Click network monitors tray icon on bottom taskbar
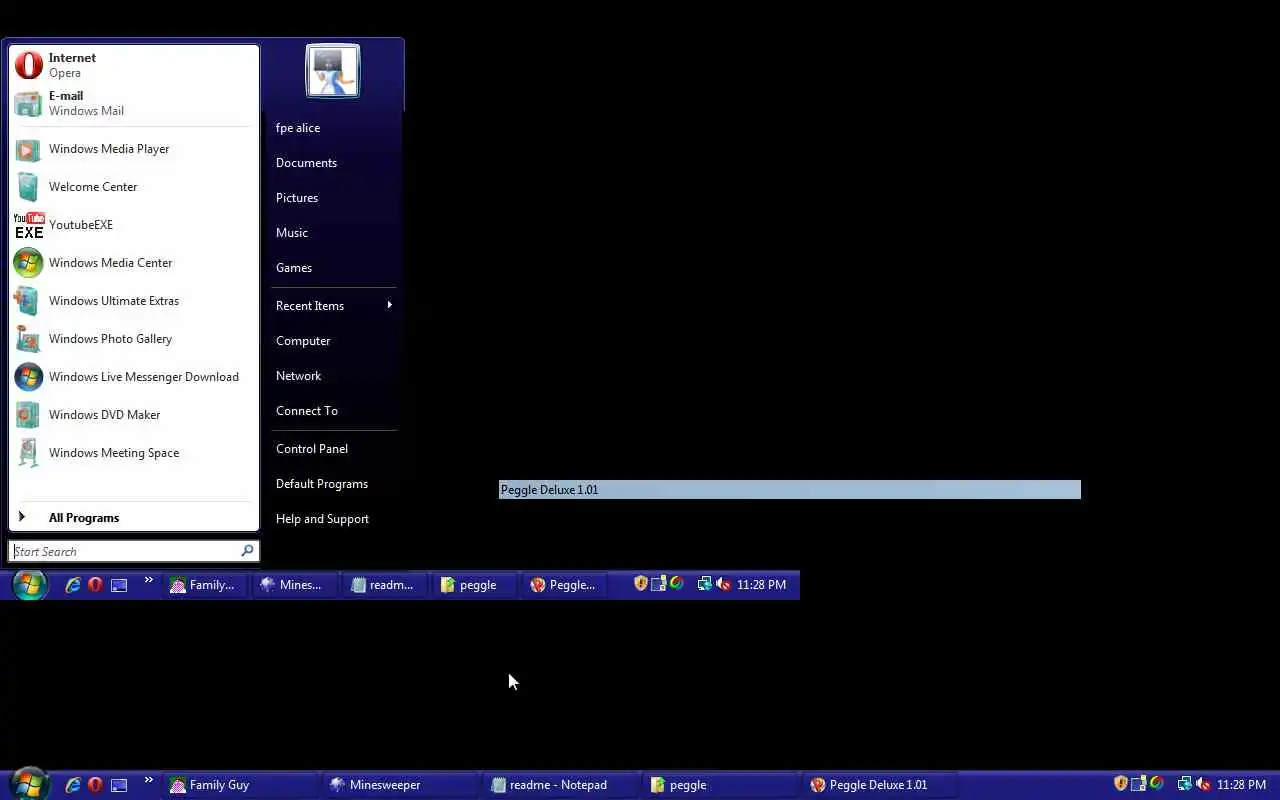1280x800 pixels. point(1184,785)
